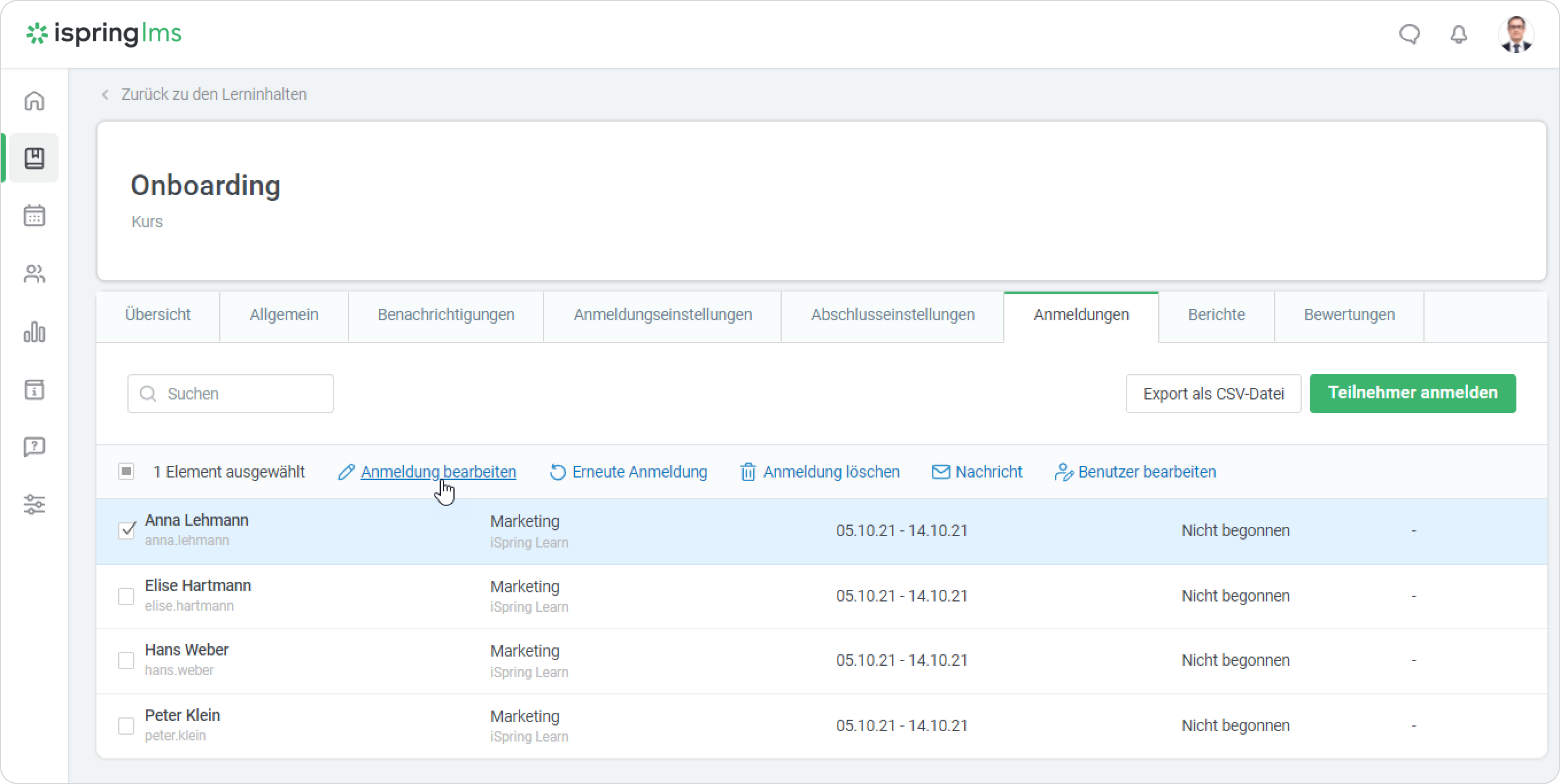The image size is (1560, 784).
Task: Open the calendar icon in sidebar
Action: click(34, 216)
